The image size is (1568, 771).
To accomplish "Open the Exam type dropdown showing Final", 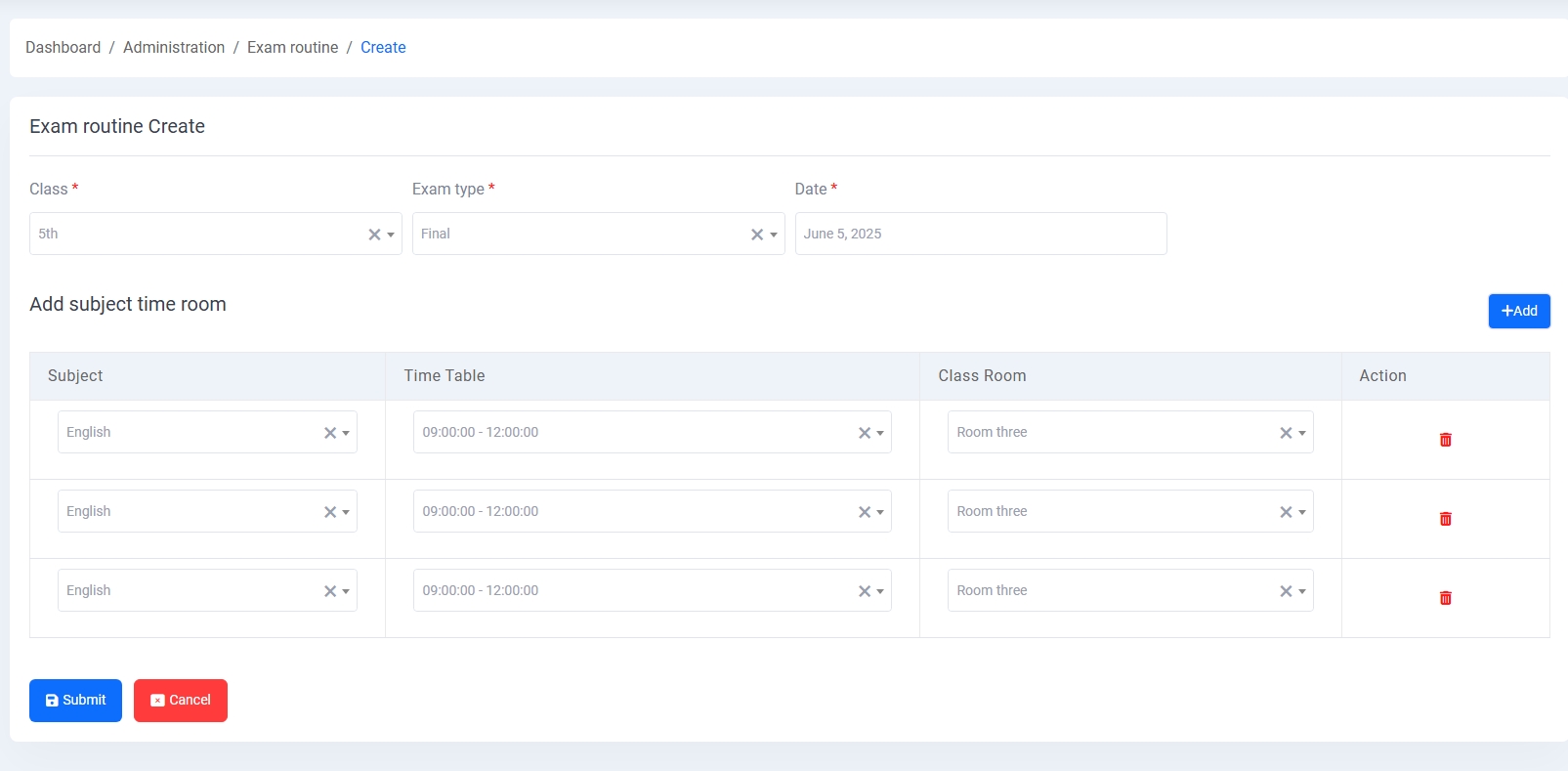I will [x=578, y=235].
